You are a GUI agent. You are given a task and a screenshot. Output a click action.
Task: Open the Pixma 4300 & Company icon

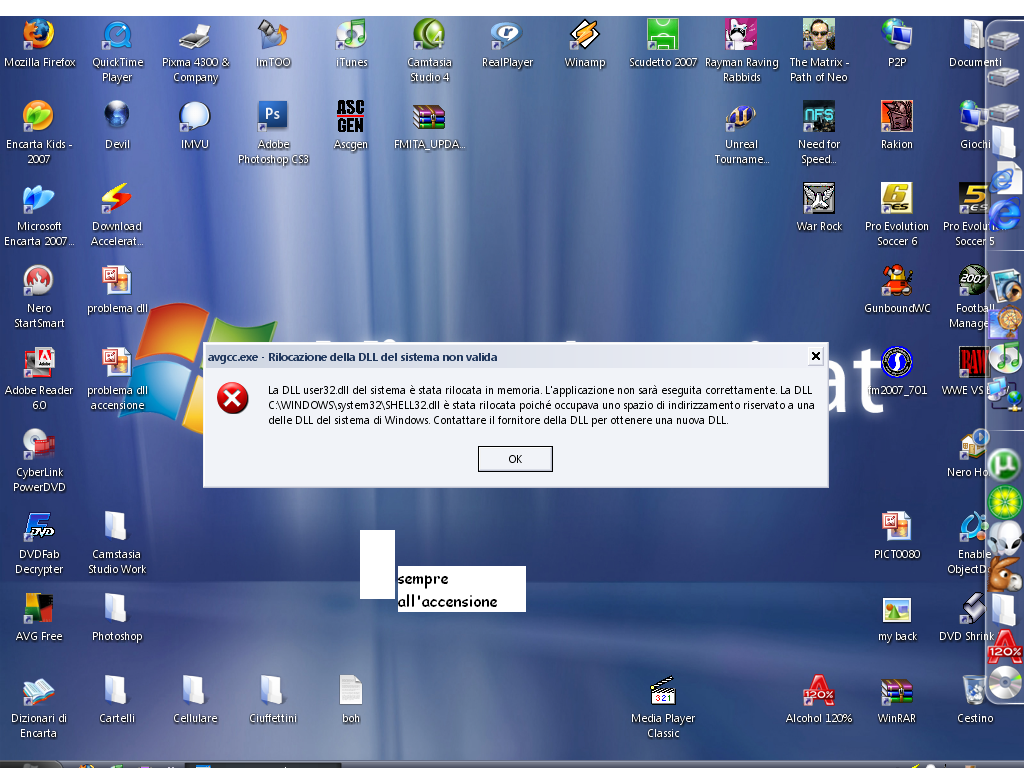click(x=195, y=52)
